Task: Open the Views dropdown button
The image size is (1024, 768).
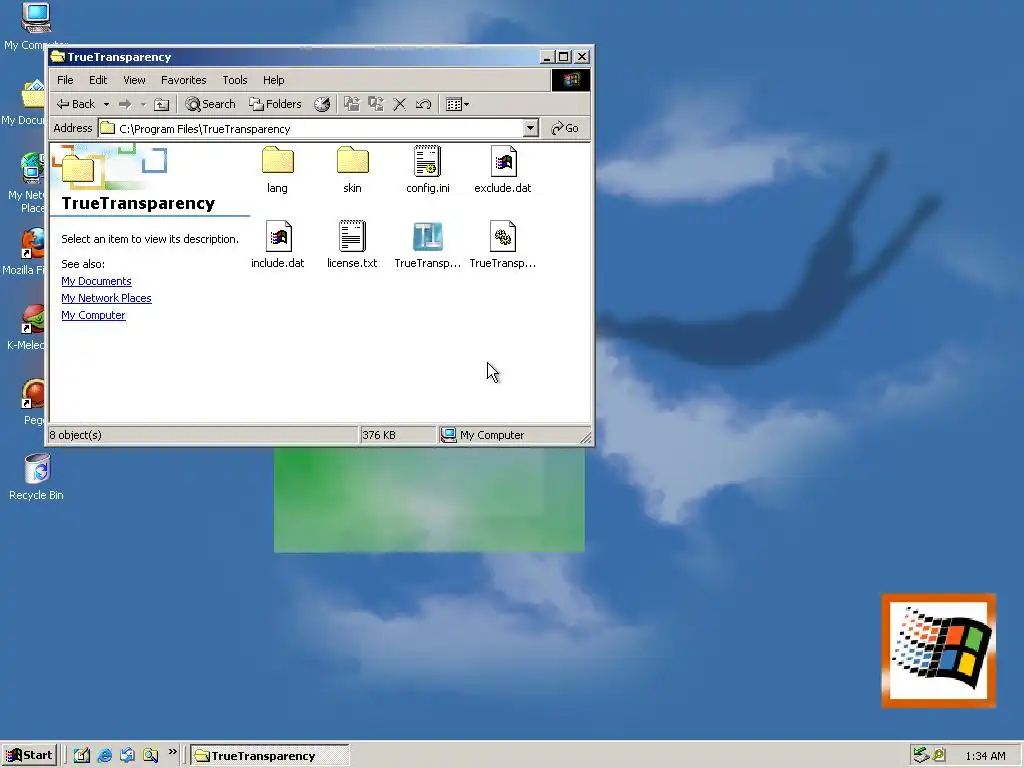Action: [x=457, y=104]
